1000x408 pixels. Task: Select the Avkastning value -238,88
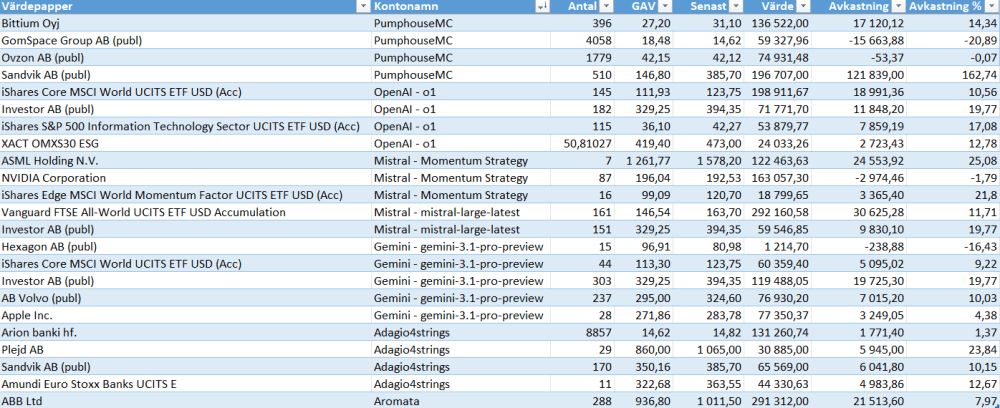point(858,247)
